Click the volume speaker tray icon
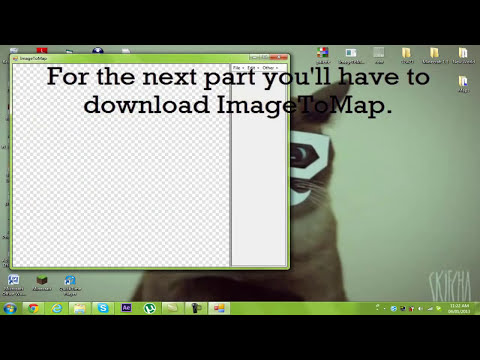Viewport: 480px width, 360px height. tap(421, 309)
